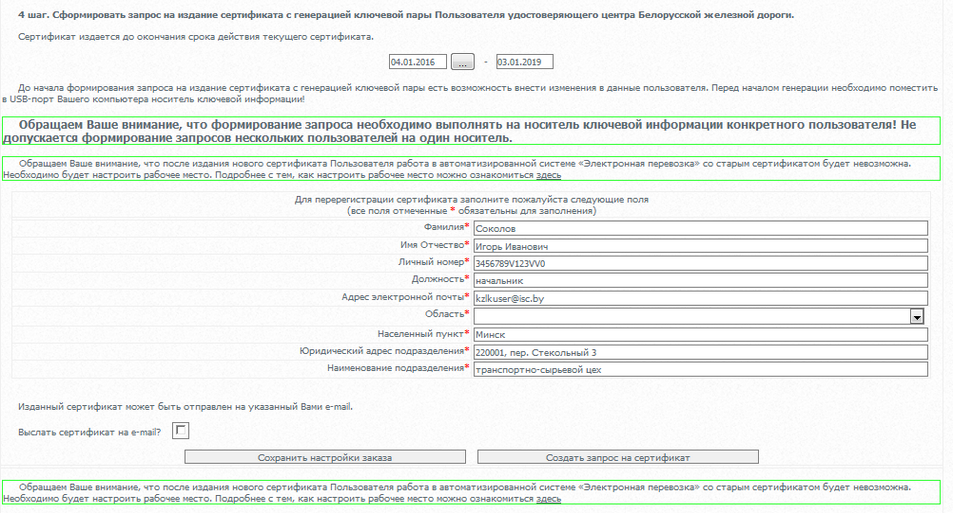
Task: Click Сохранить настройки заказа button
Action: point(325,457)
